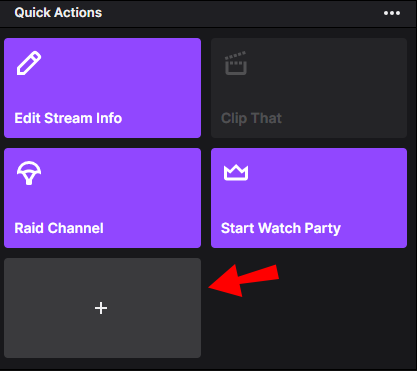
Task: Select the Edit Stream Info tile
Action: pos(102,88)
